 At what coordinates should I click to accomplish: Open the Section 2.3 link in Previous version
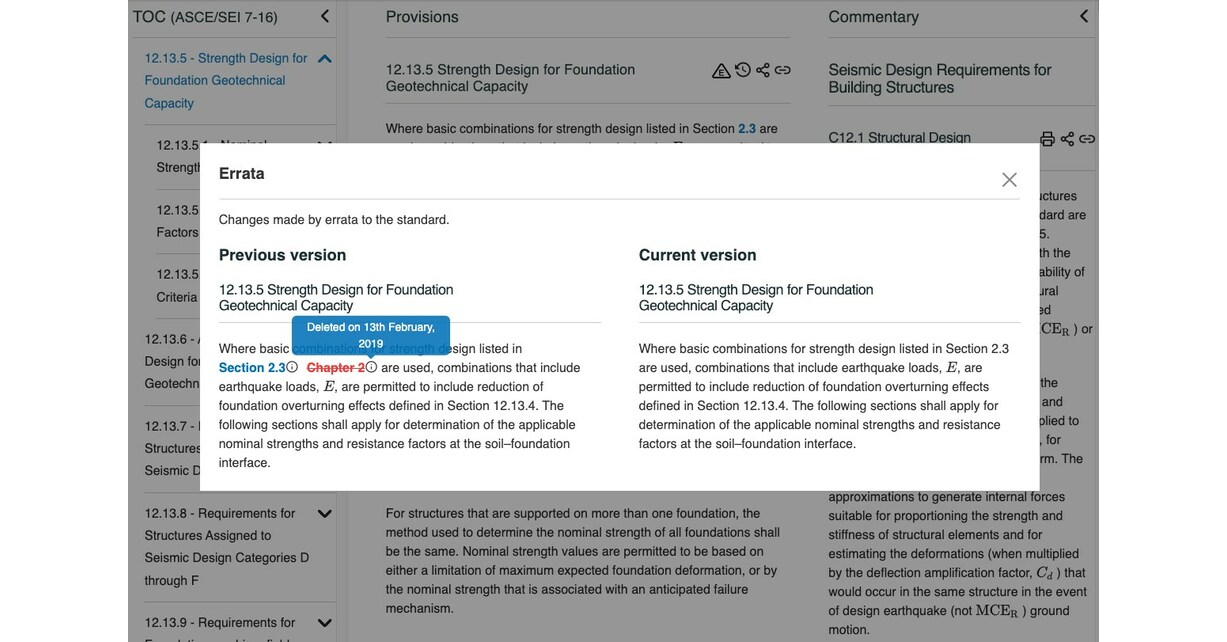(251, 368)
